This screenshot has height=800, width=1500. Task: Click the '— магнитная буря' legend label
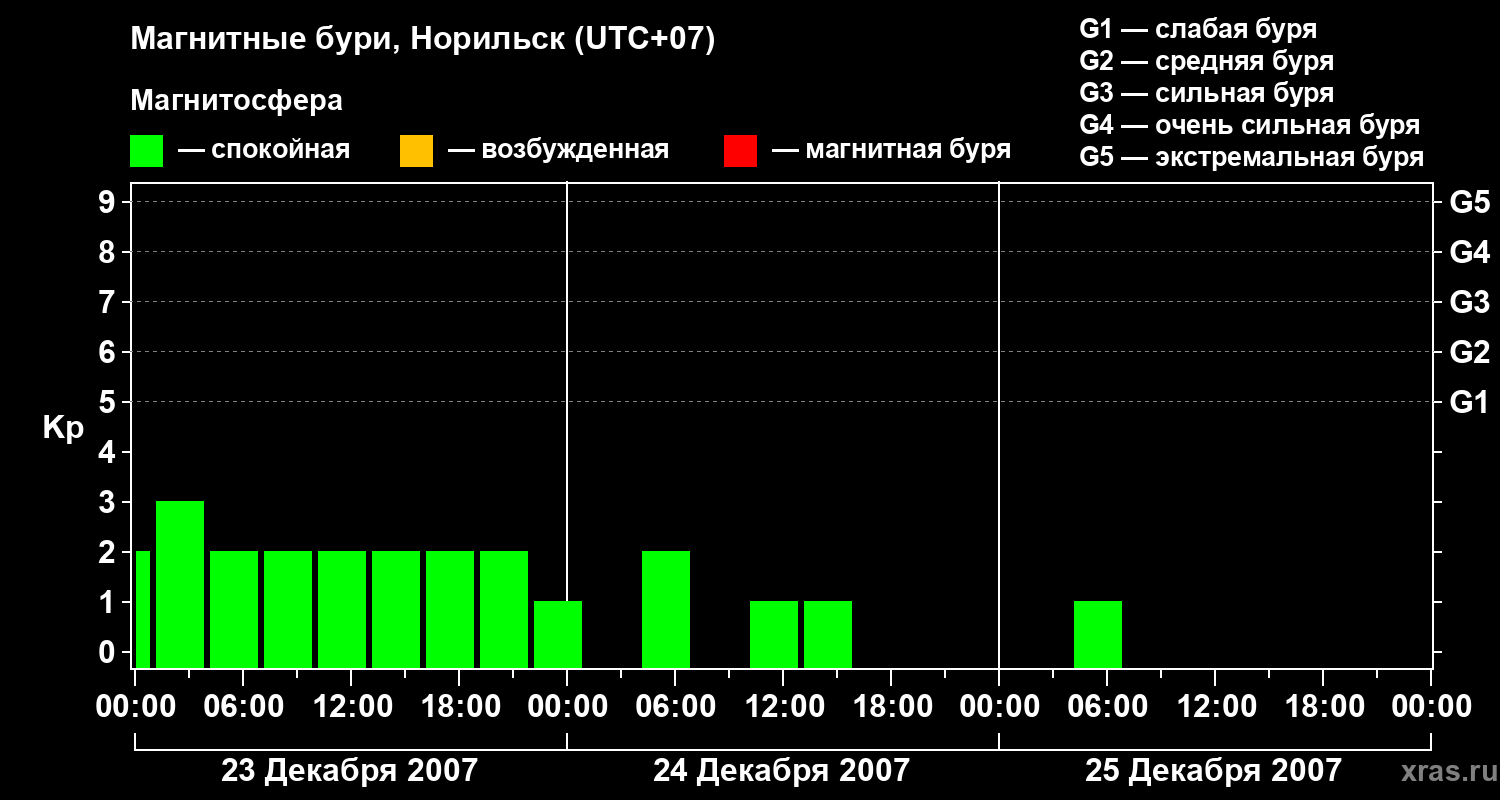891,151
